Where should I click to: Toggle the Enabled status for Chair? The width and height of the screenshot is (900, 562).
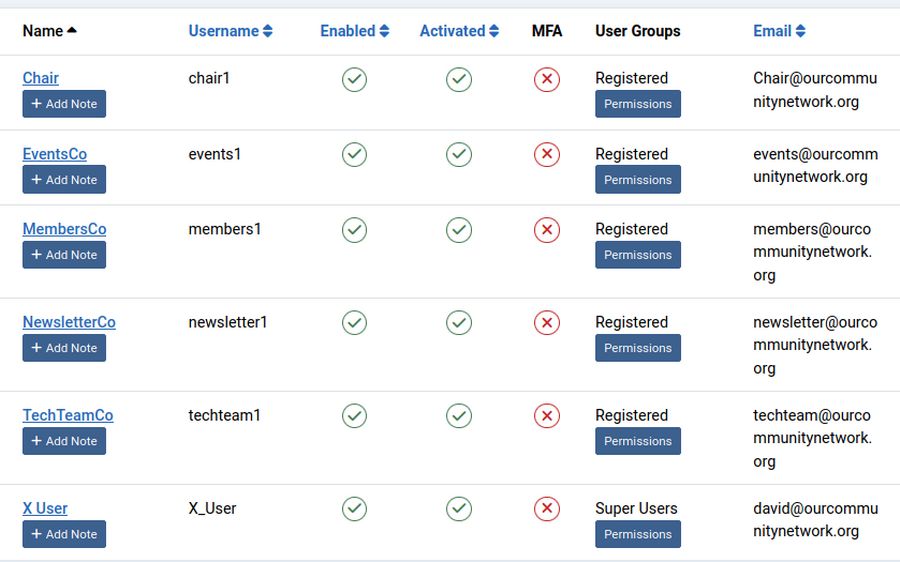(x=354, y=79)
